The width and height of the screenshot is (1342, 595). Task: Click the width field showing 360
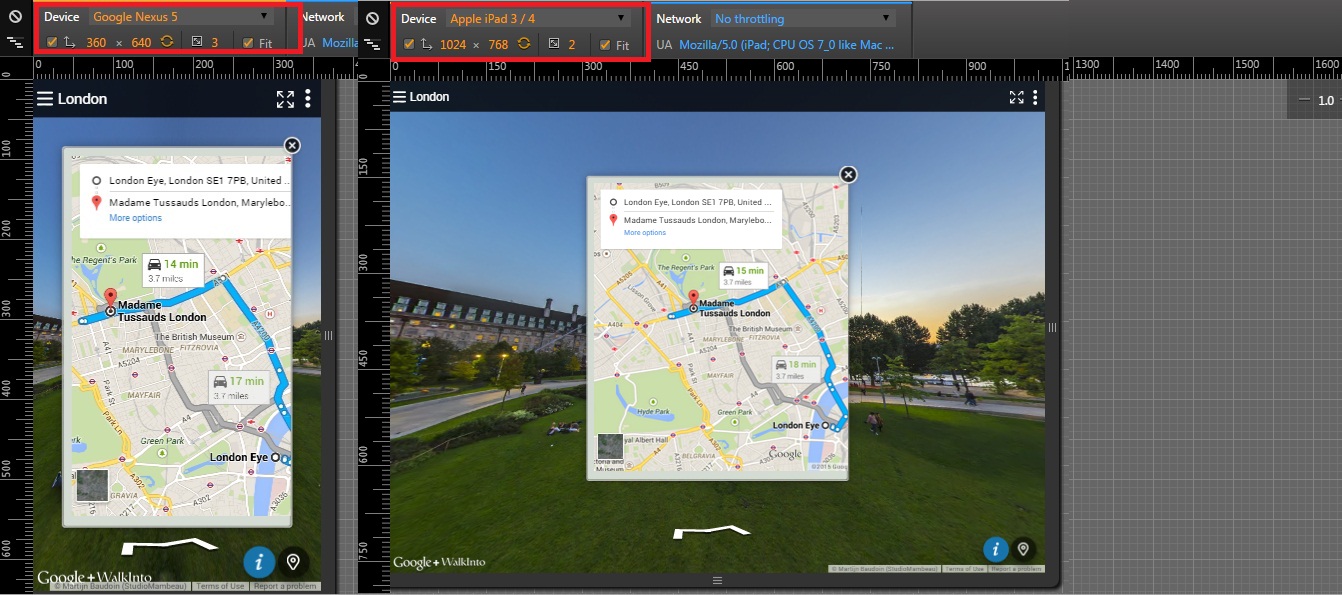pos(96,43)
